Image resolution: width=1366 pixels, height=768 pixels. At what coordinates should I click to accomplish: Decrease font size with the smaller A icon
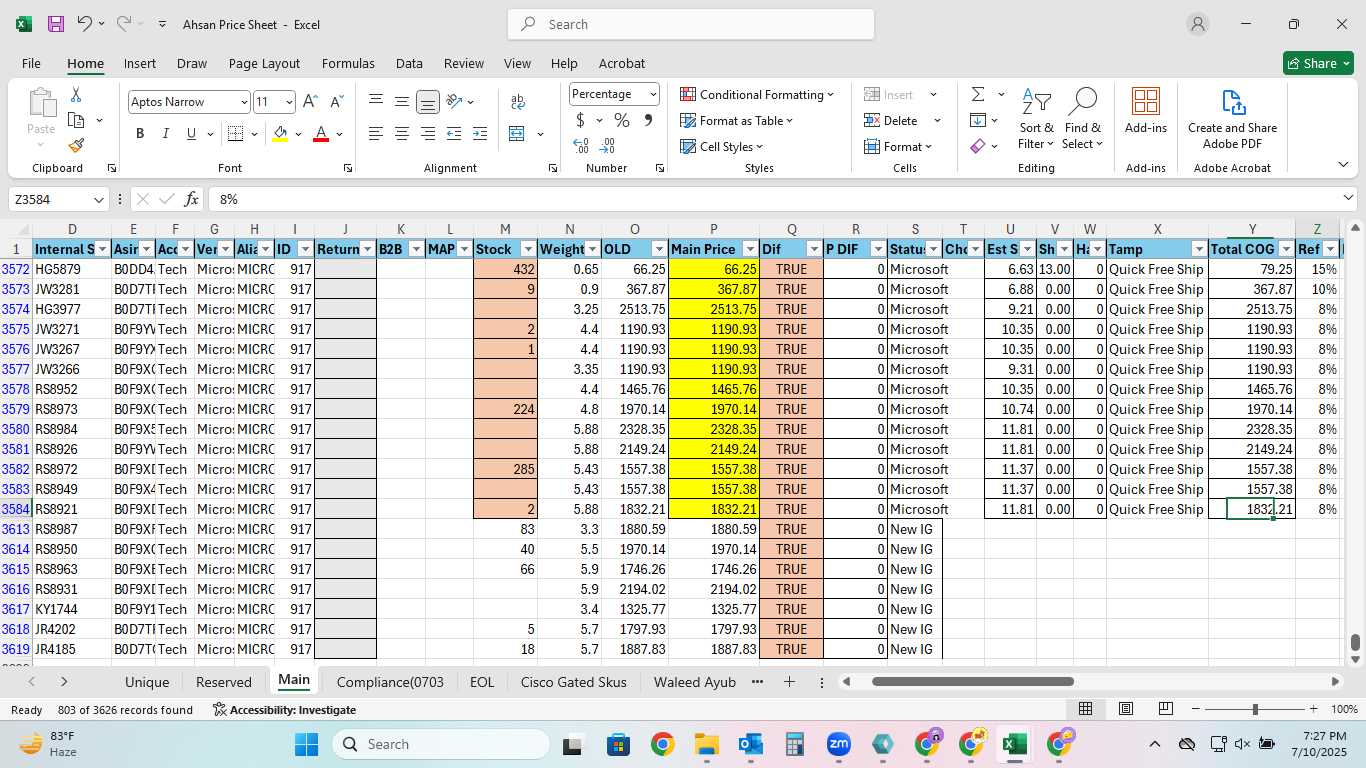[336, 102]
